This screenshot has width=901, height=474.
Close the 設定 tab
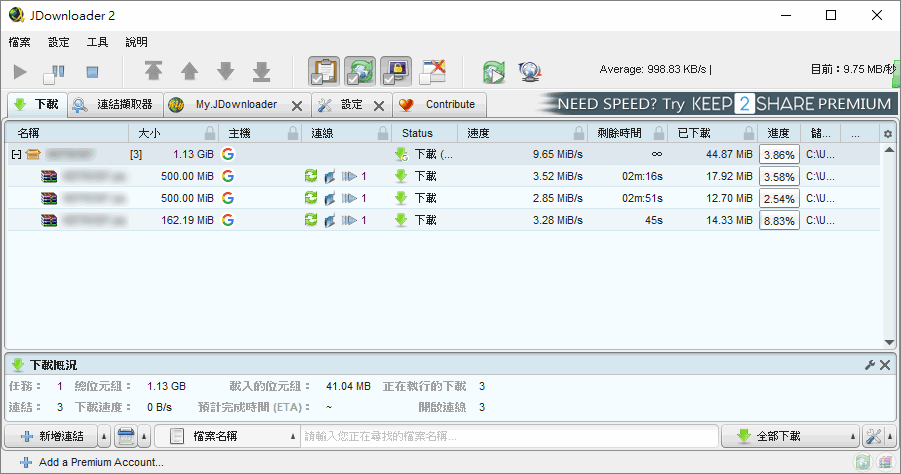click(x=379, y=106)
